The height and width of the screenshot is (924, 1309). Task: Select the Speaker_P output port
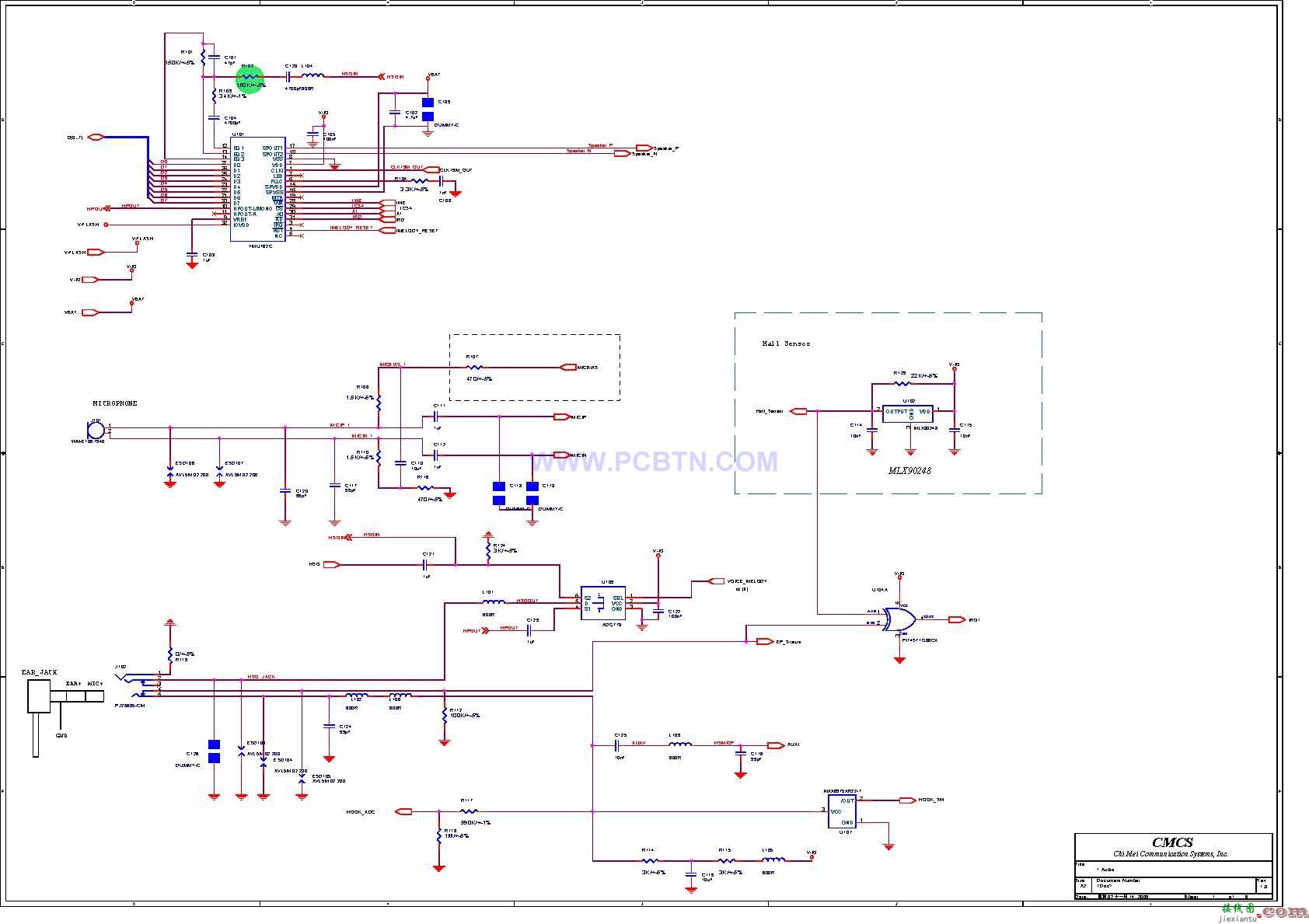[x=644, y=148]
